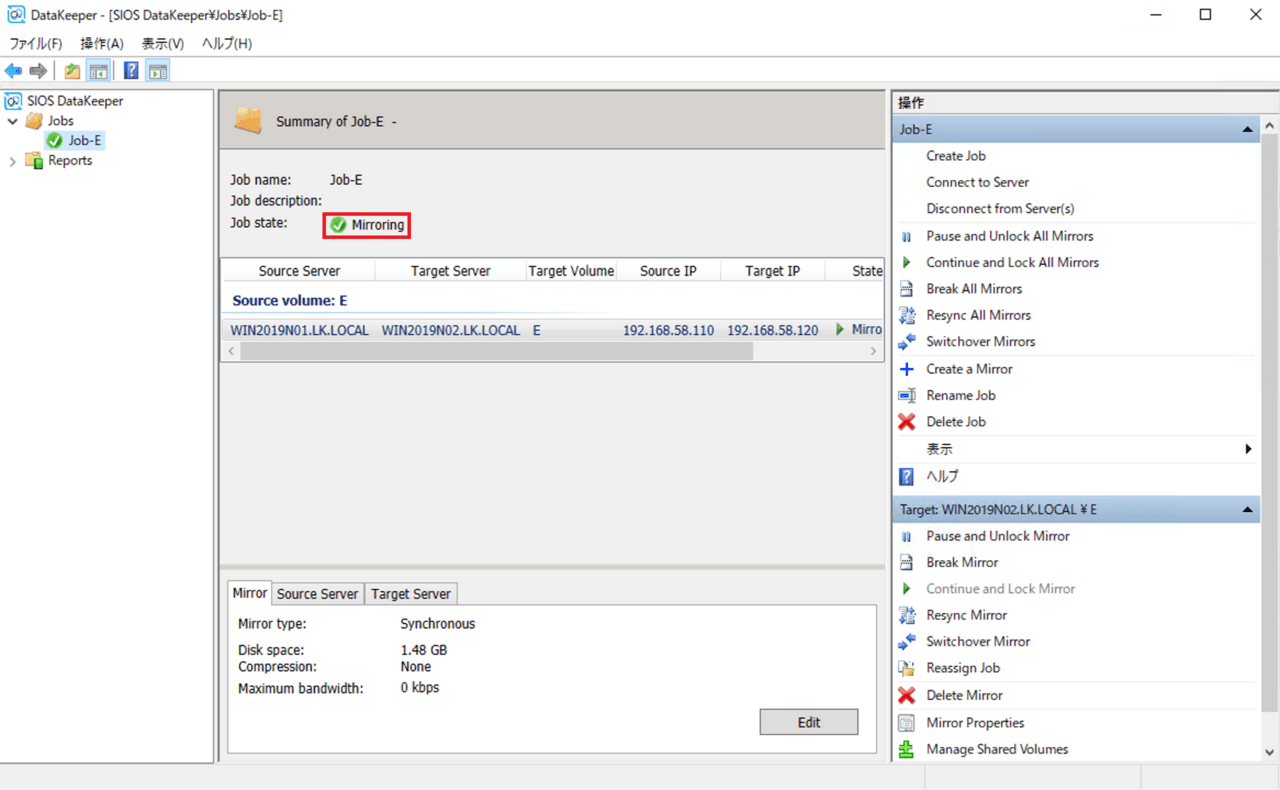Open the ファイル(F) menu
Viewport: 1280px width, 790px height.
click(36, 44)
